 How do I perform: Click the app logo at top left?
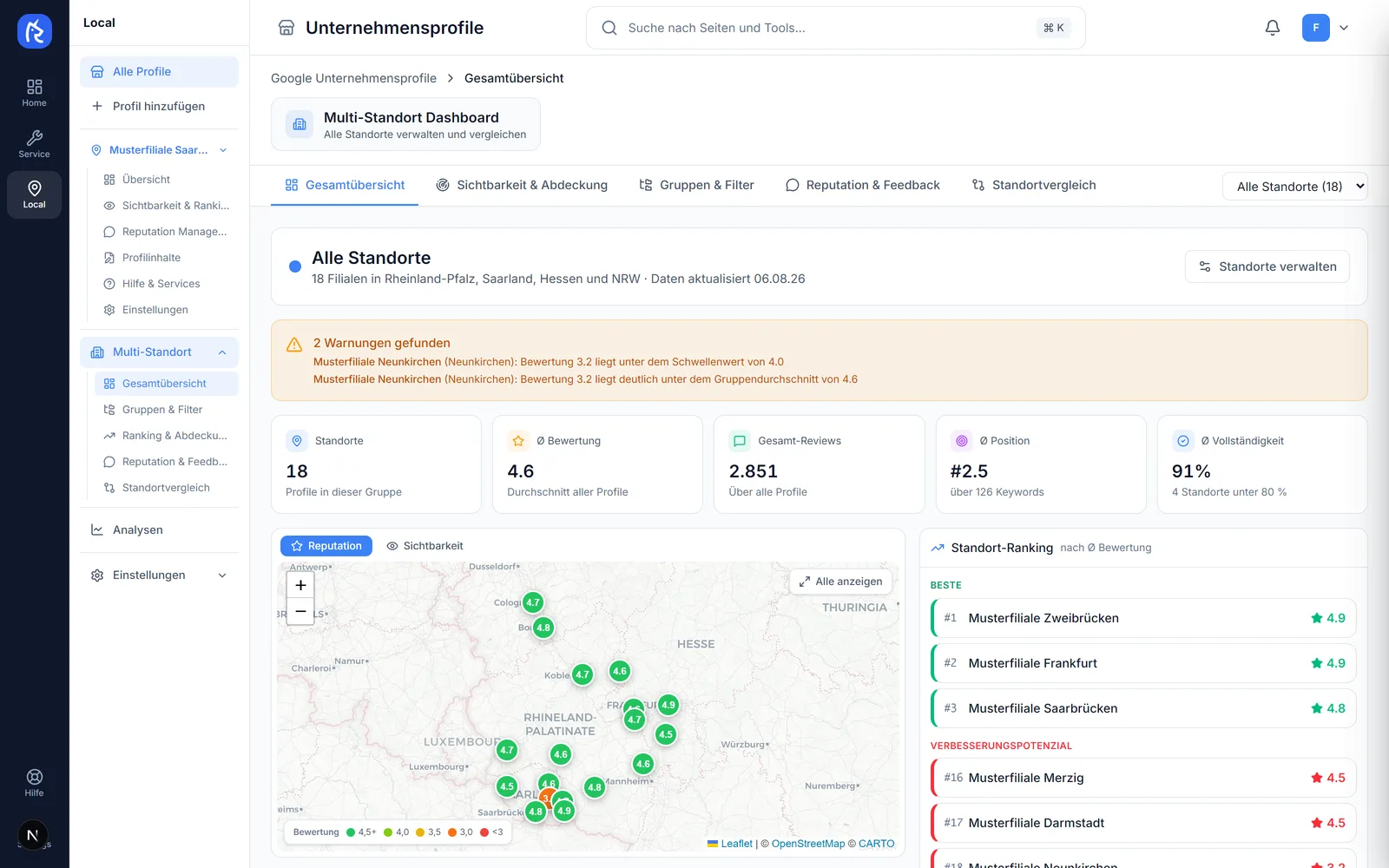coord(35,31)
